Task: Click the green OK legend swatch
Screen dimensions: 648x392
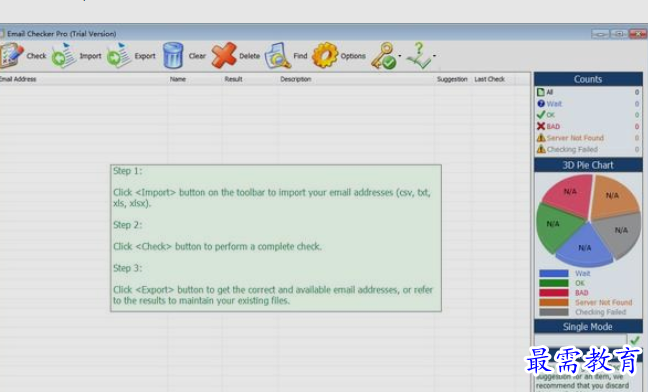Action: (x=554, y=283)
